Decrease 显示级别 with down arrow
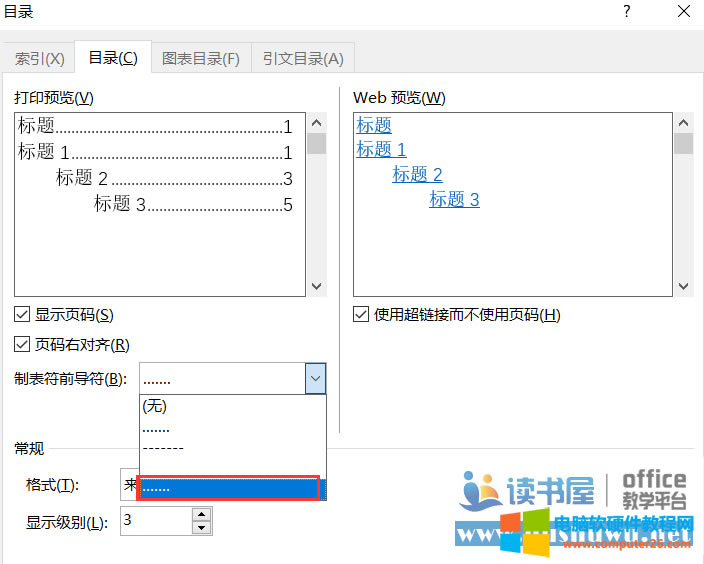The width and height of the screenshot is (704, 564). [201, 528]
